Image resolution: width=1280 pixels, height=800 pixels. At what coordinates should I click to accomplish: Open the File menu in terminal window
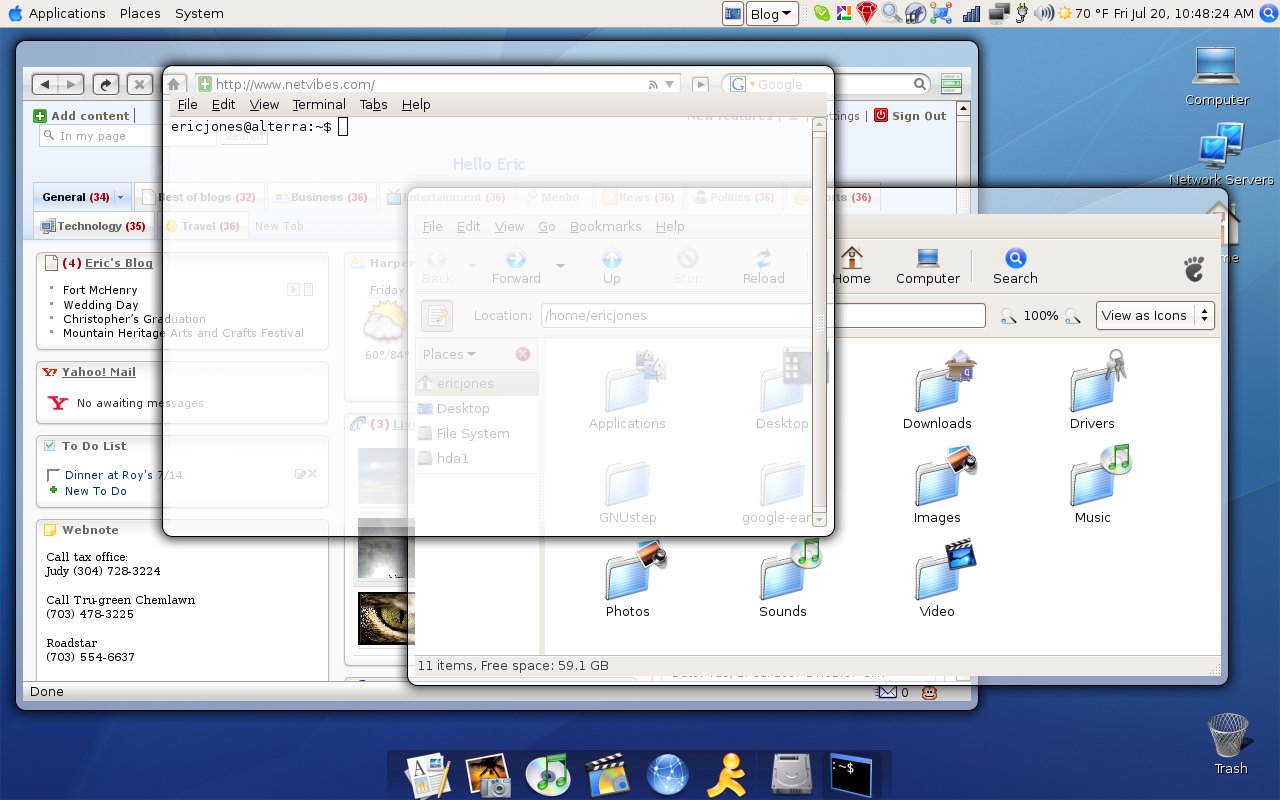(187, 104)
